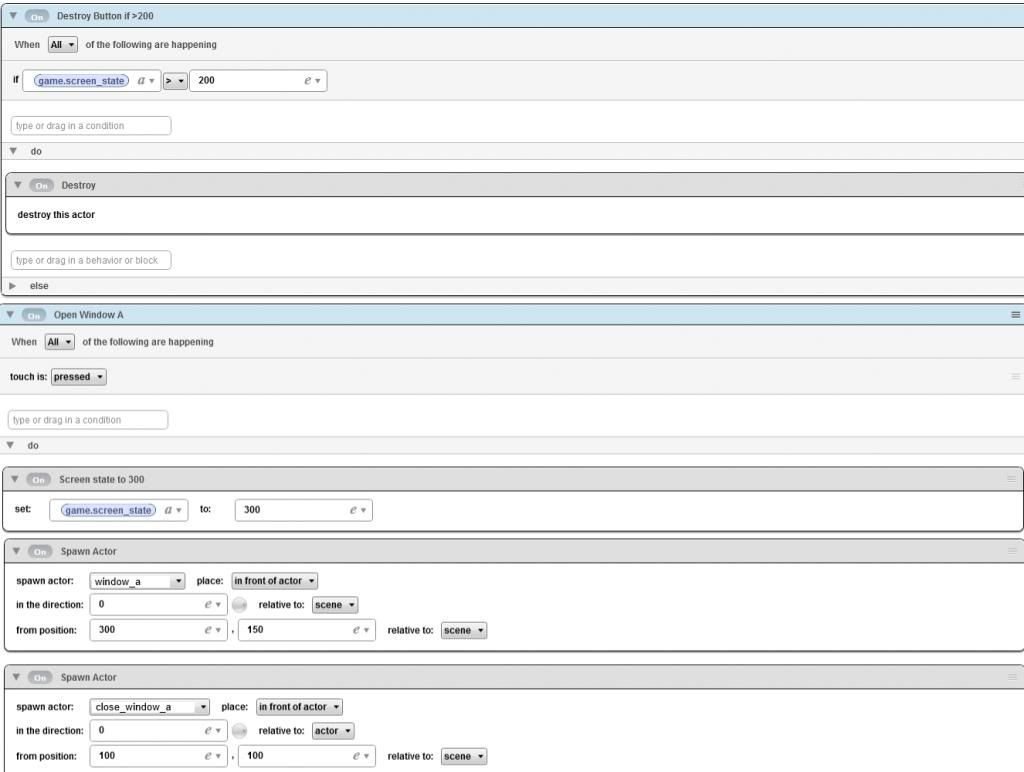Click the game.screen_state token in the if condition
This screenshot has height=772, width=1024.
pyautogui.click(x=81, y=81)
